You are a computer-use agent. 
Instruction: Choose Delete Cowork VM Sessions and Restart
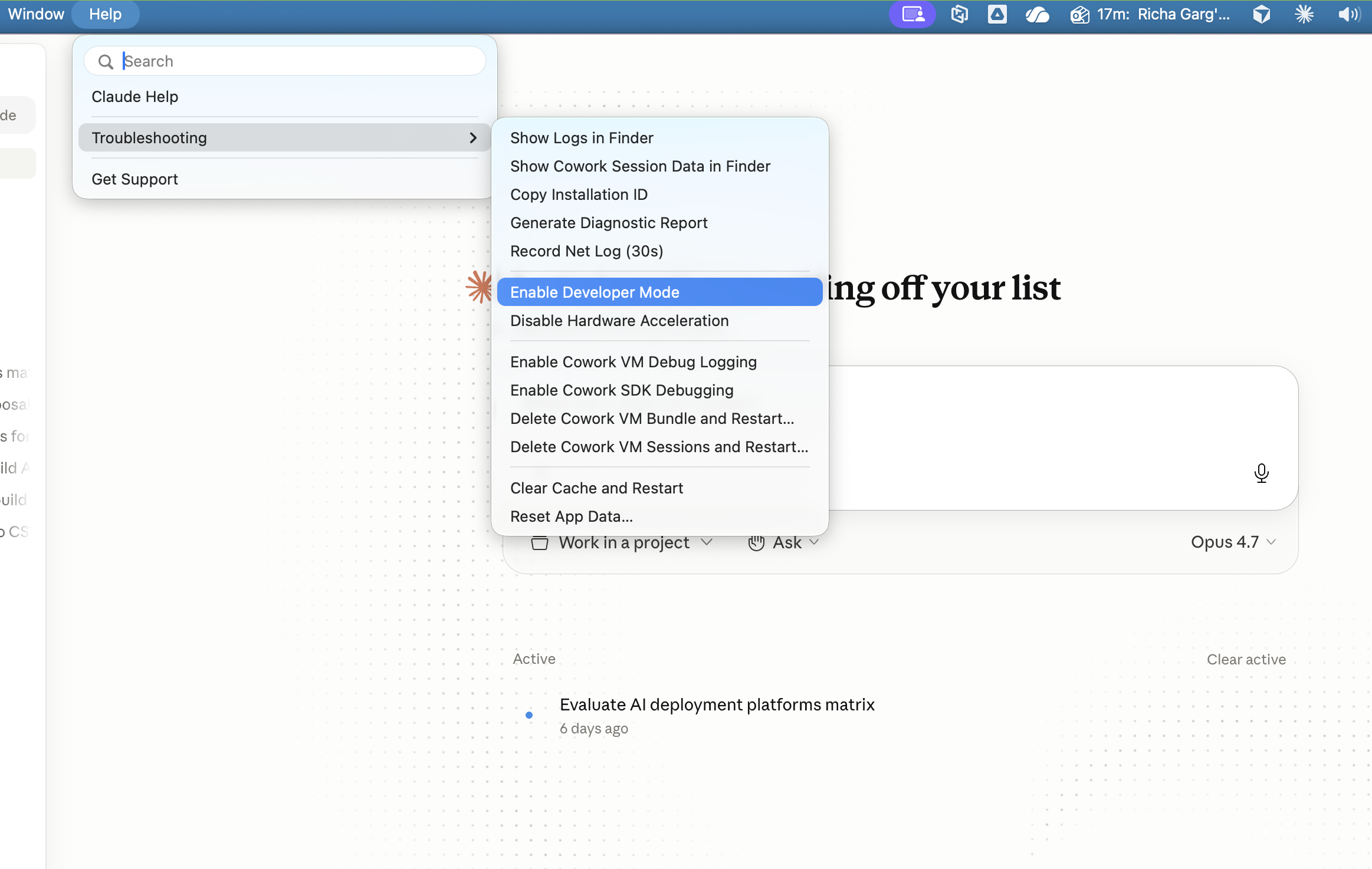coord(659,447)
